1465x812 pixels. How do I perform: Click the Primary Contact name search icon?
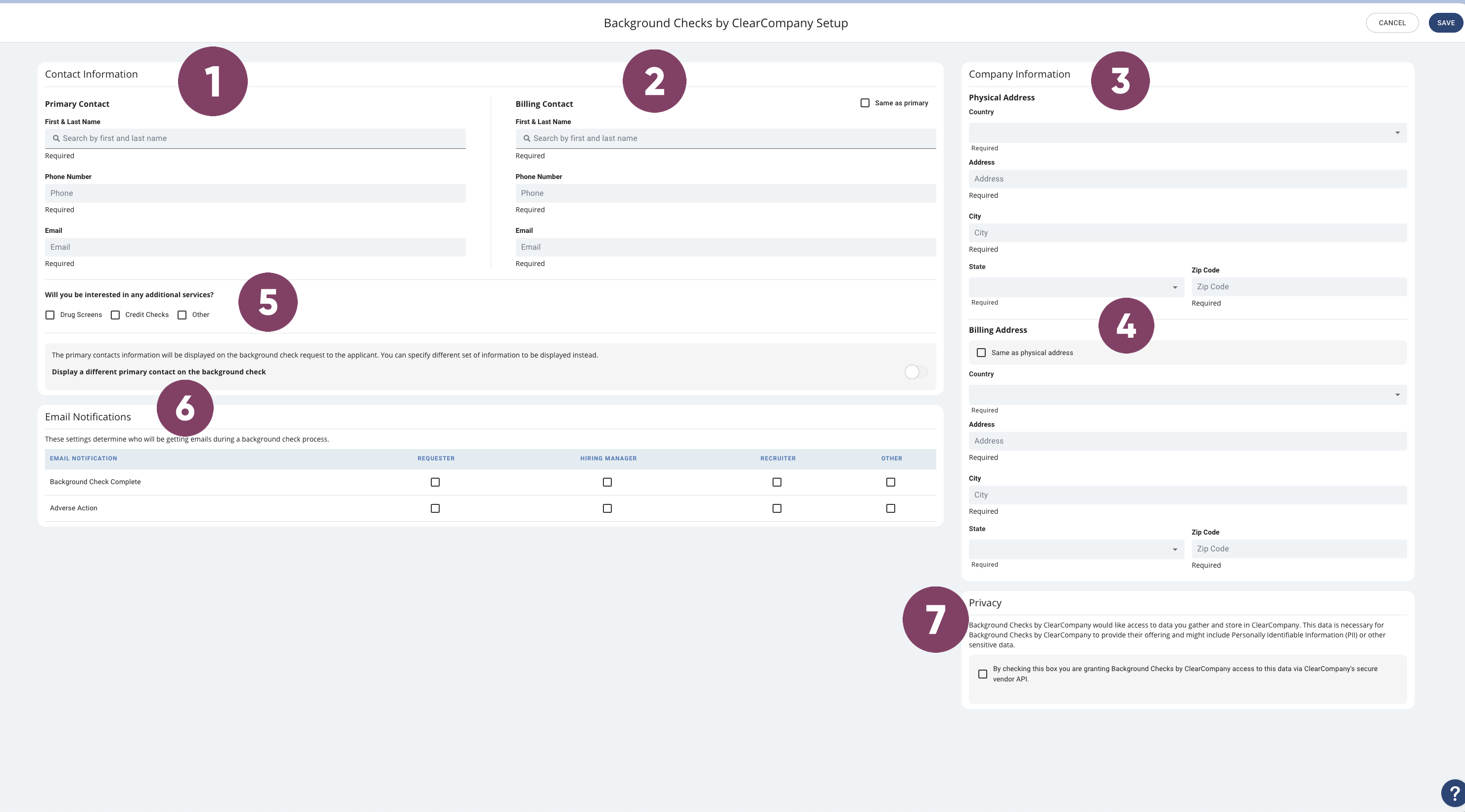coord(56,138)
